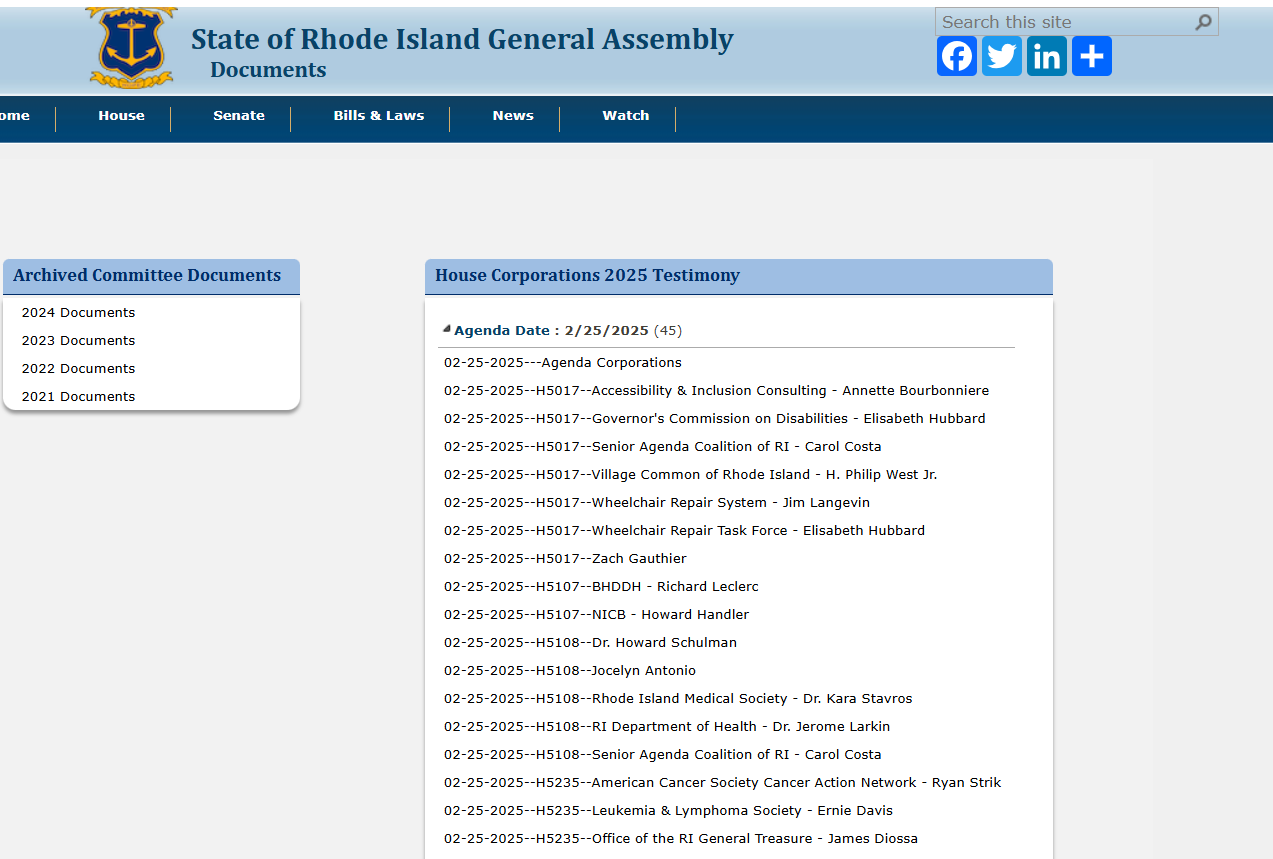Open the House menu
Screen dimensions: 1273x859
pos(120,115)
